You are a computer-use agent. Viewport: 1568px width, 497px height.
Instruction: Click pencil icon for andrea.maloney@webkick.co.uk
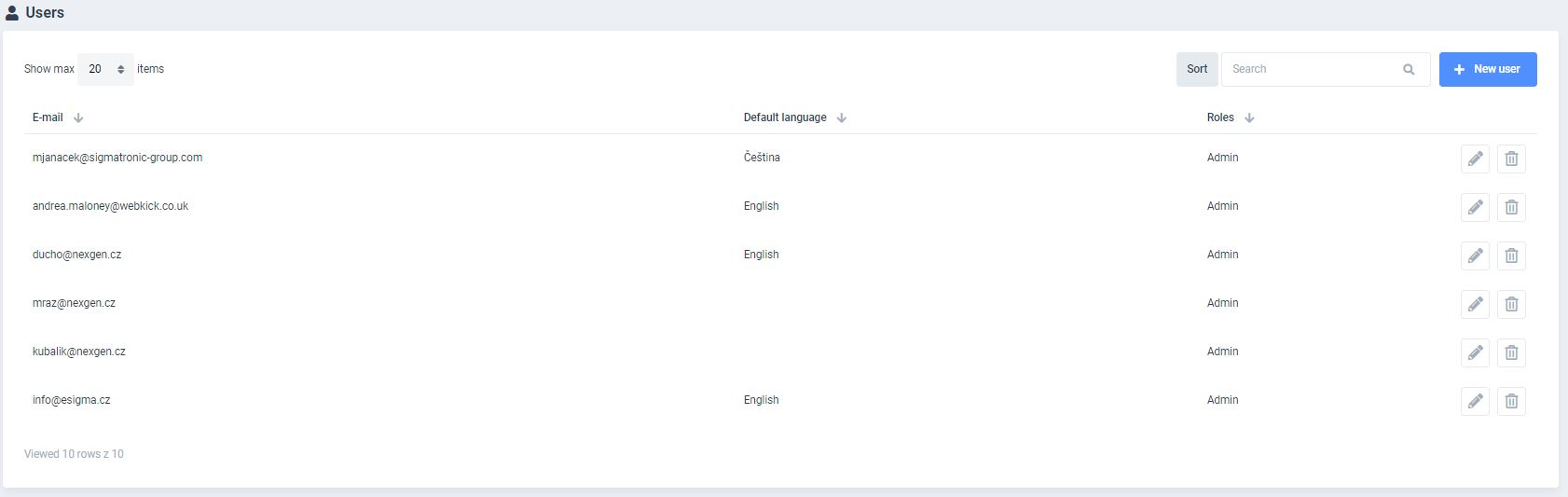click(1475, 207)
